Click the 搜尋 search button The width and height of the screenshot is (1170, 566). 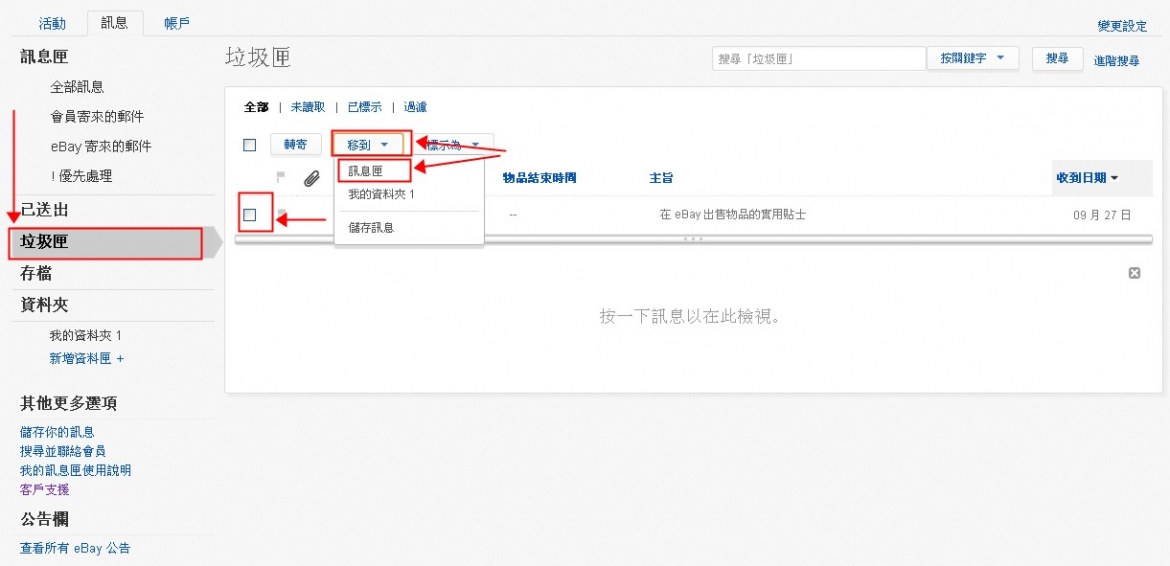1057,59
